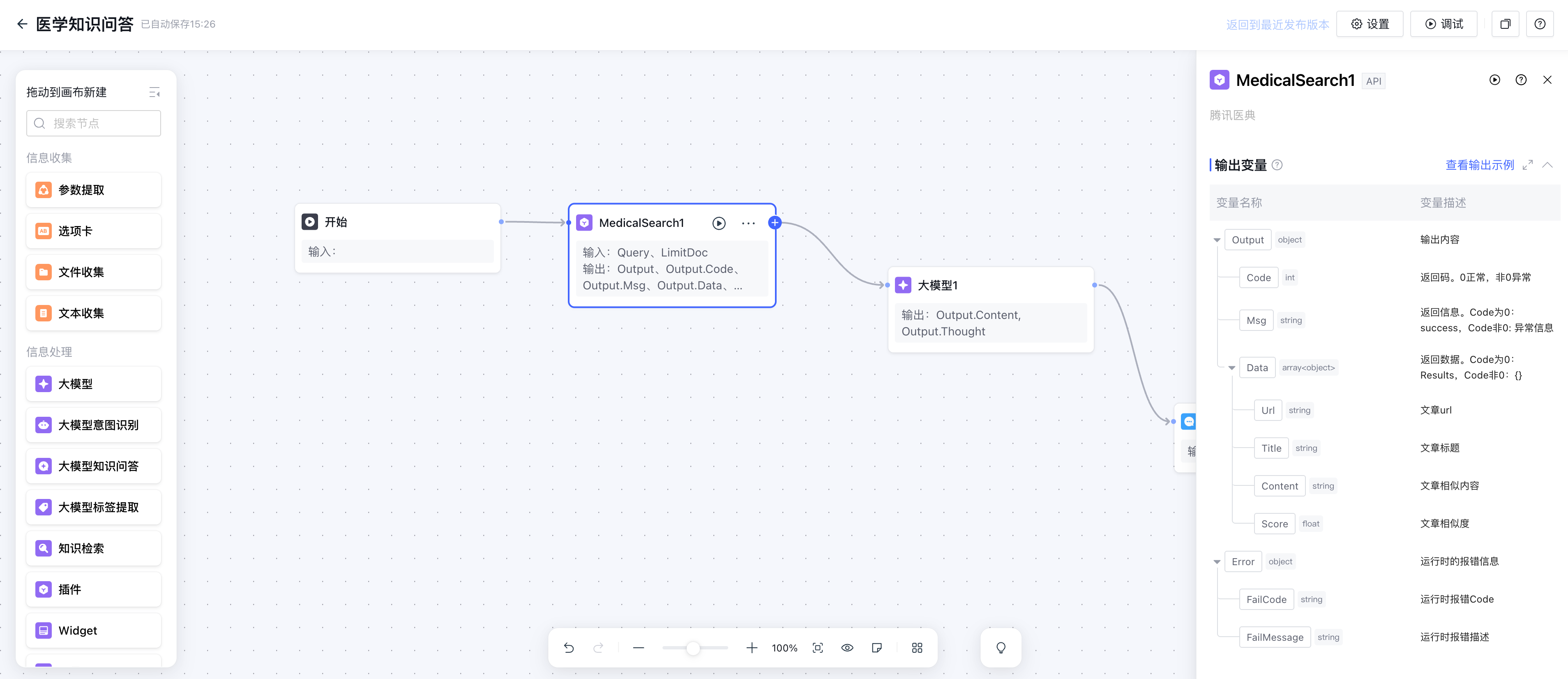This screenshot has height=679, width=1568.
Task: Click the grid auto-layout icon
Action: point(917,648)
